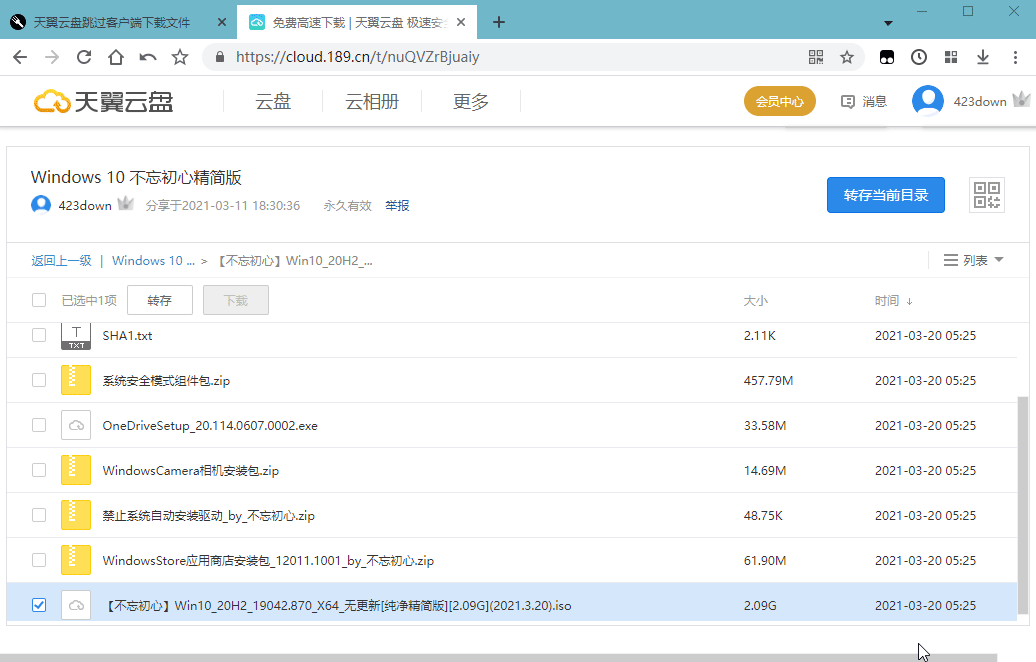Viewport: 1036px width, 662px height.
Task: Open the browser downloads icon
Action: click(x=983, y=57)
